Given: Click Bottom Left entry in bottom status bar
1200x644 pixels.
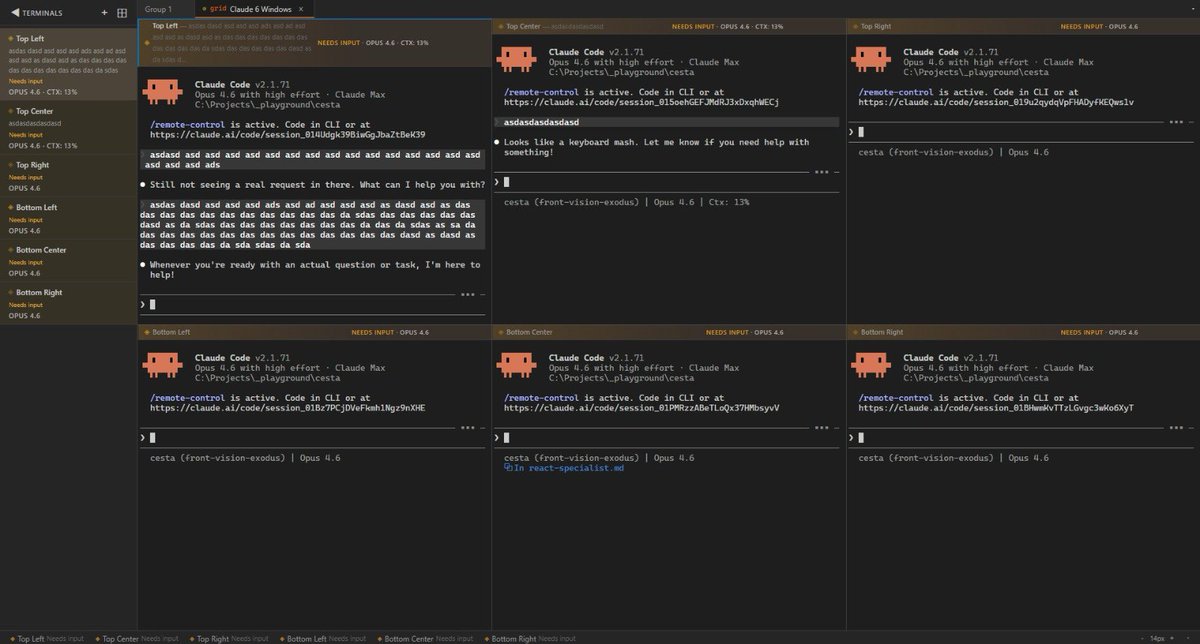Looking at the screenshot, I should tap(321, 638).
